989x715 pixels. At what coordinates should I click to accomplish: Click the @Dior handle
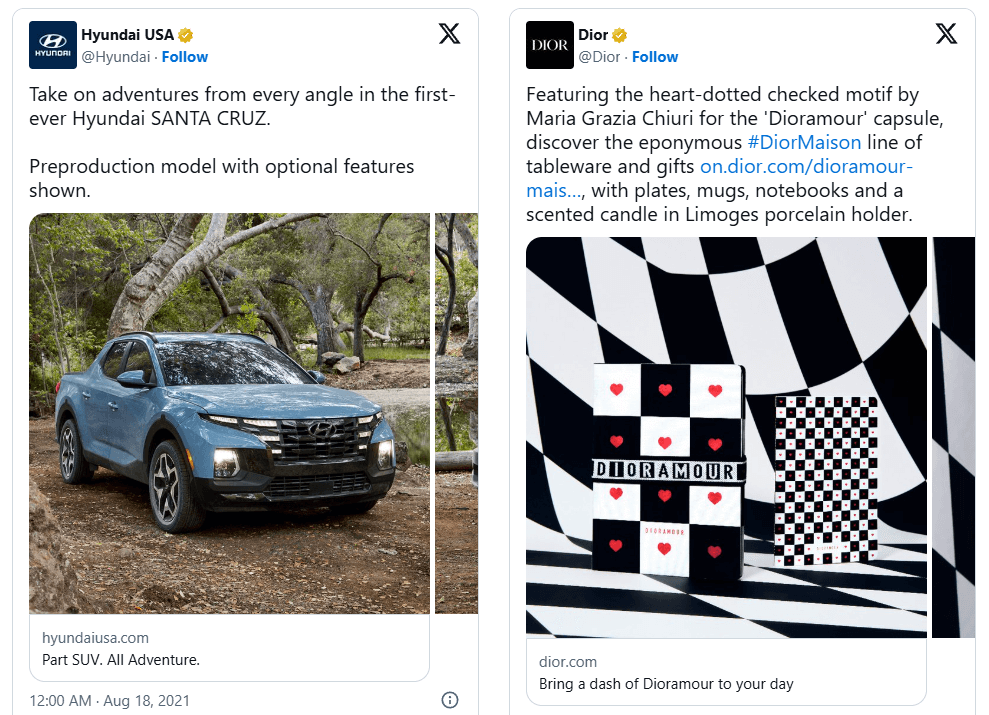(599, 57)
